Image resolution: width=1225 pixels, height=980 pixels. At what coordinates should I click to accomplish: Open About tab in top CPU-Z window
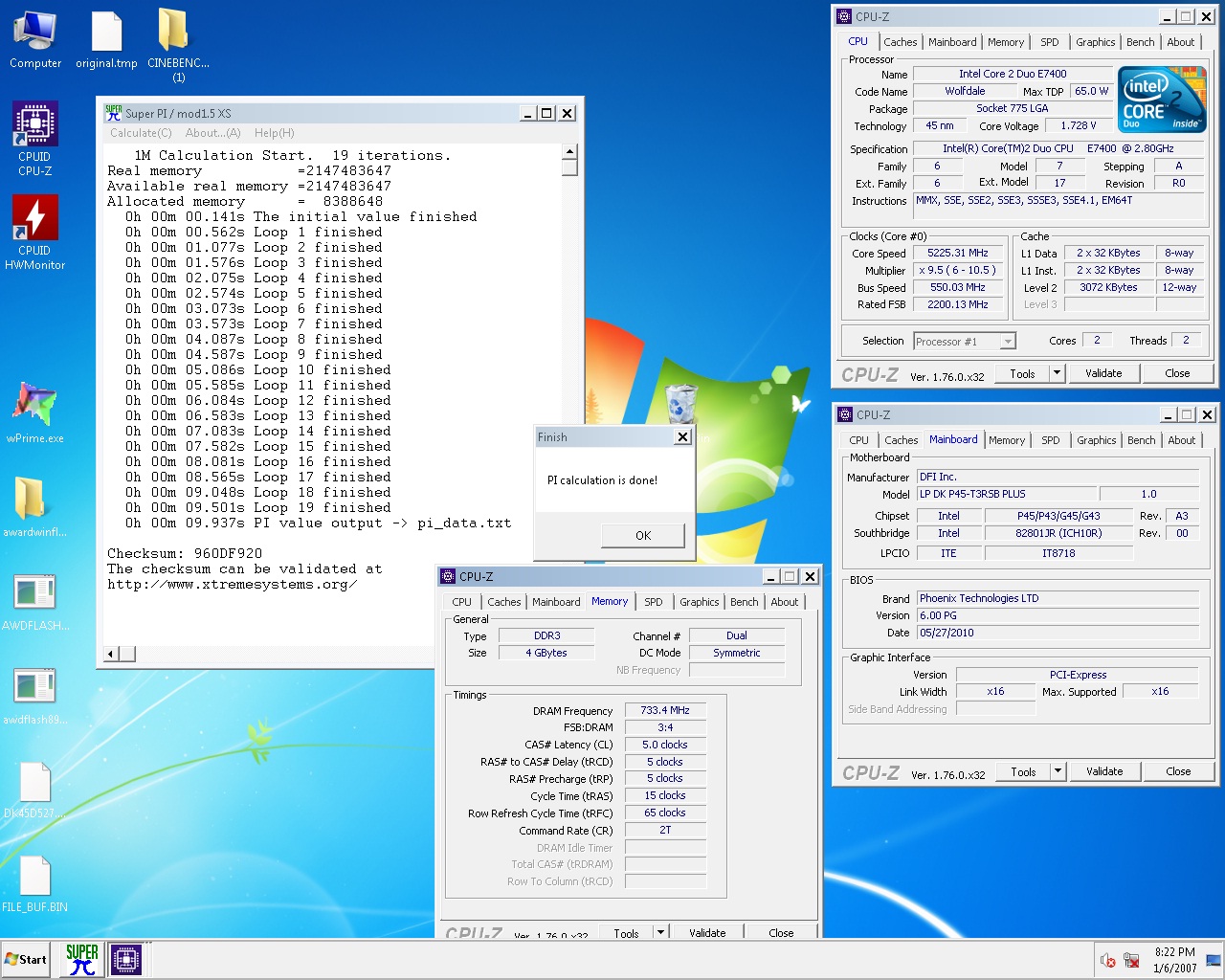[1181, 42]
